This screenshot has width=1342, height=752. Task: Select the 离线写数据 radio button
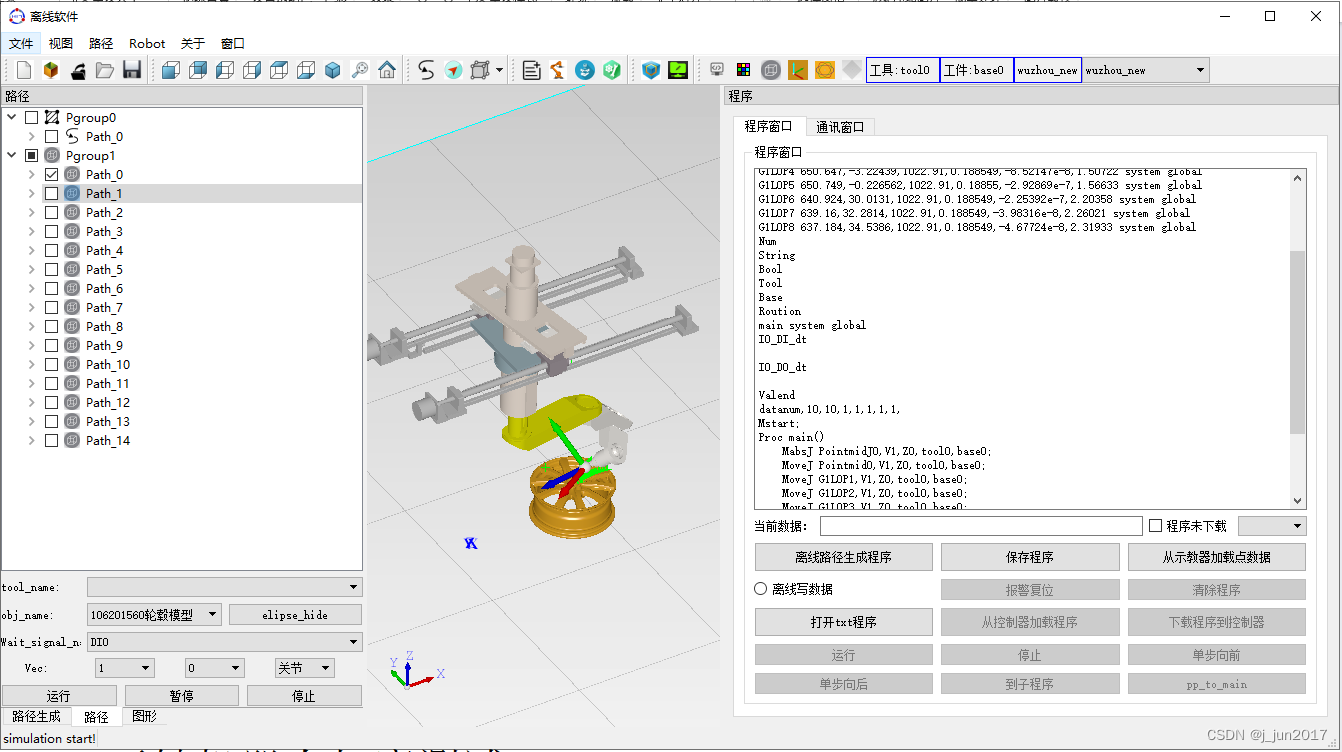click(x=761, y=589)
